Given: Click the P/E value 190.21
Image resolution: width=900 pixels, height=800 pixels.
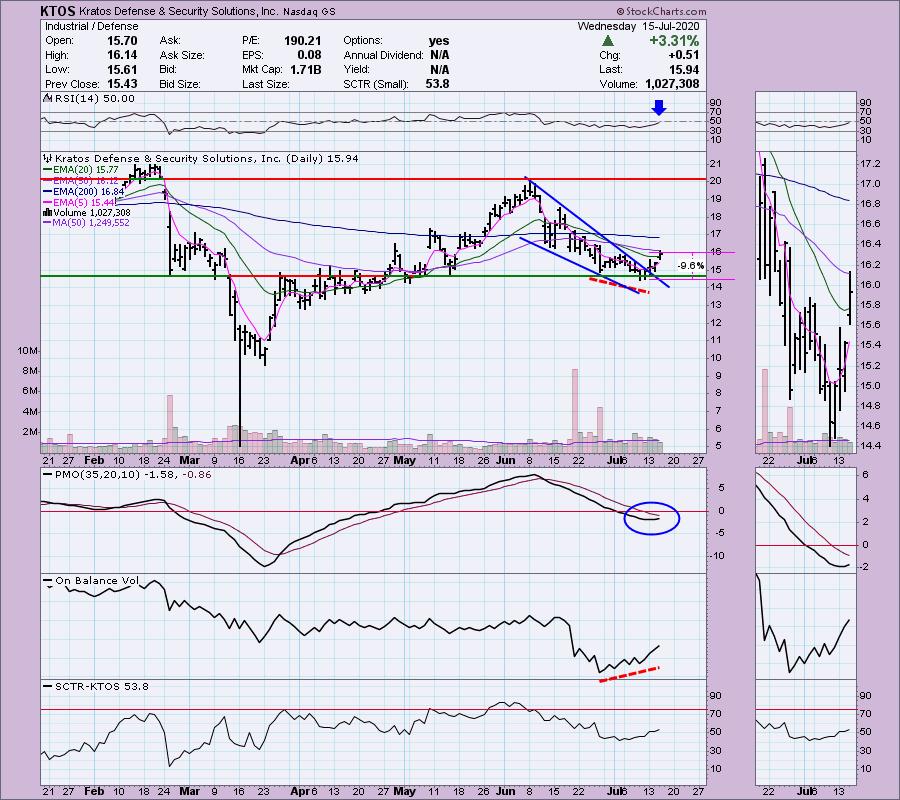Looking at the screenshot, I should click(x=302, y=41).
